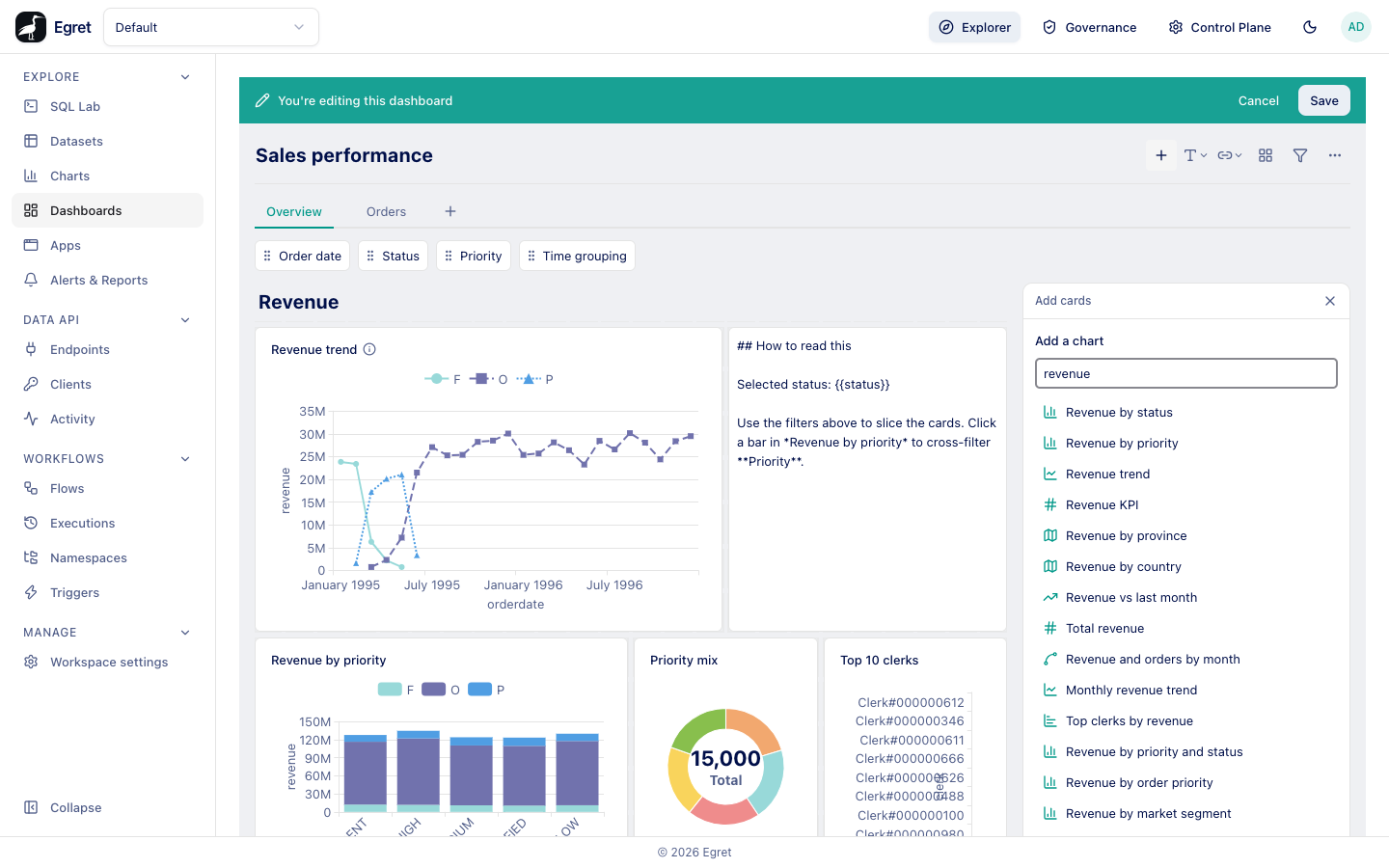Click the filter funnel icon in toolbar

pos(1300,155)
